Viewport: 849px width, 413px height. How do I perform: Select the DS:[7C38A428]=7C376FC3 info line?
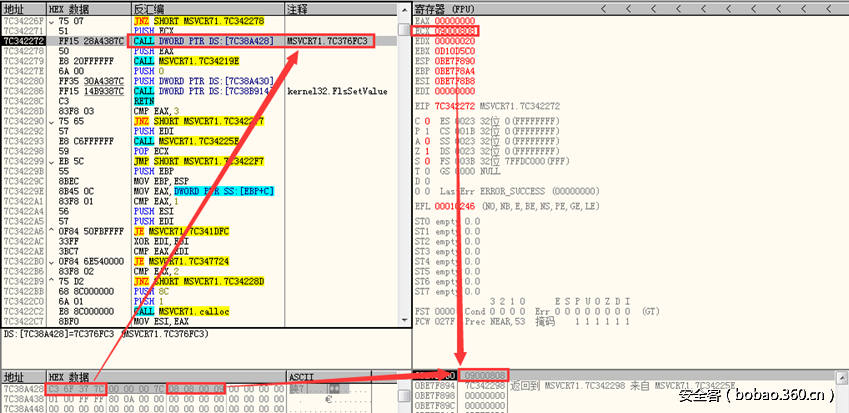point(106,333)
